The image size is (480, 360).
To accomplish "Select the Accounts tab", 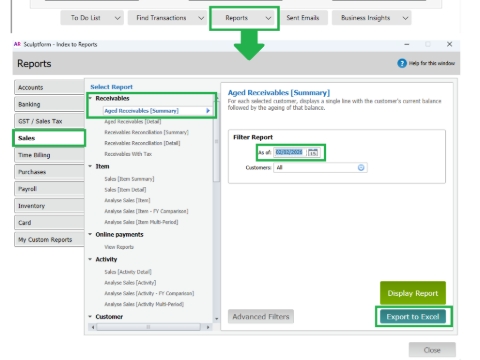I will tap(49, 87).
